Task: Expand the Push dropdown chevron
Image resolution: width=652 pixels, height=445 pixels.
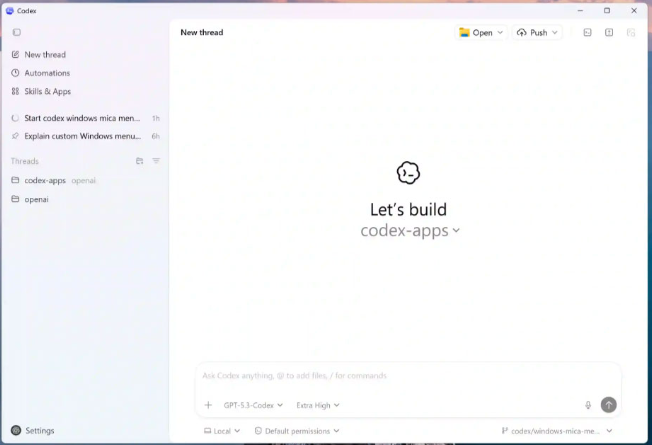Action: [555, 32]
